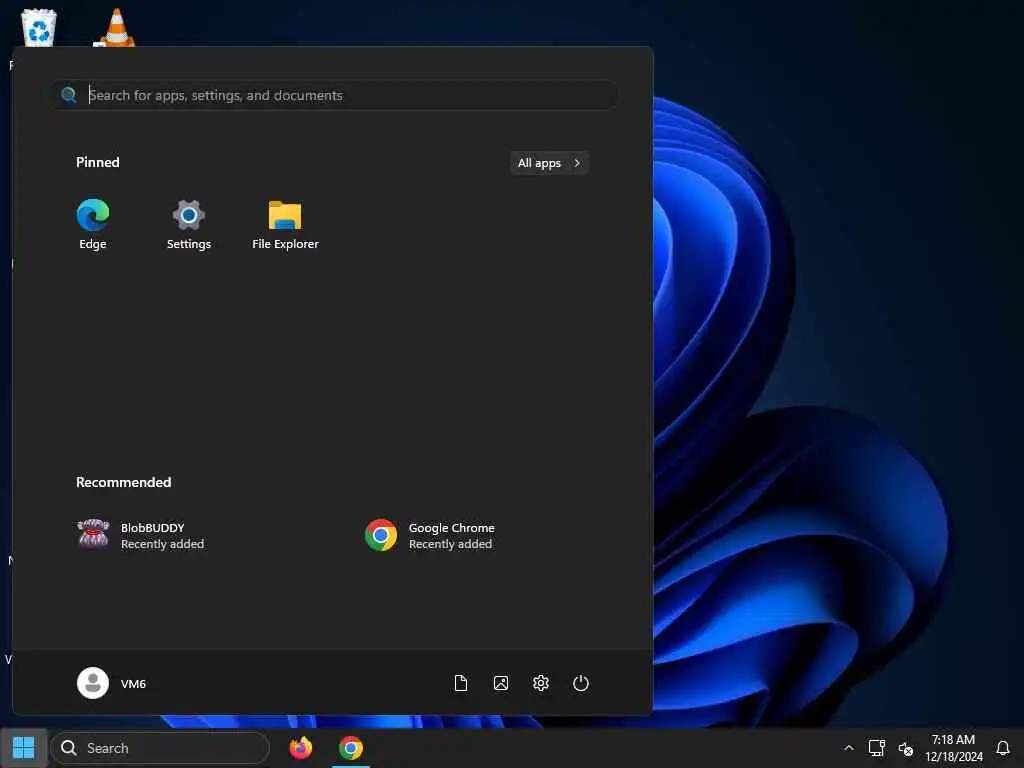1024x768 pixels.
Task: Open the Power options button
Action: point(581,683)
